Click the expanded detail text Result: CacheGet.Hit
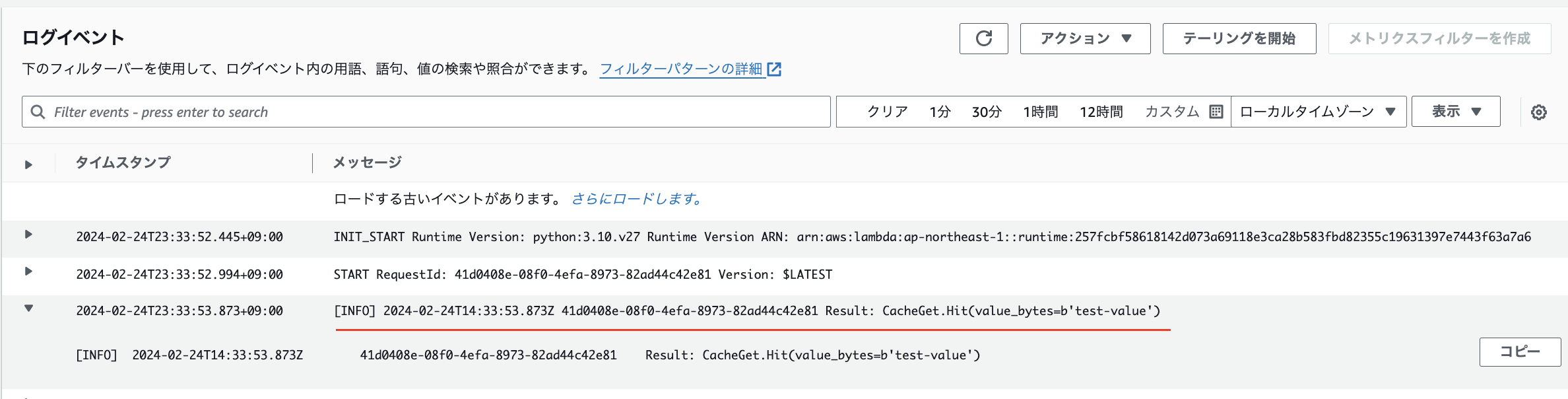The height and width of the screenshot is (399, 1568). [x=812, y=355]
